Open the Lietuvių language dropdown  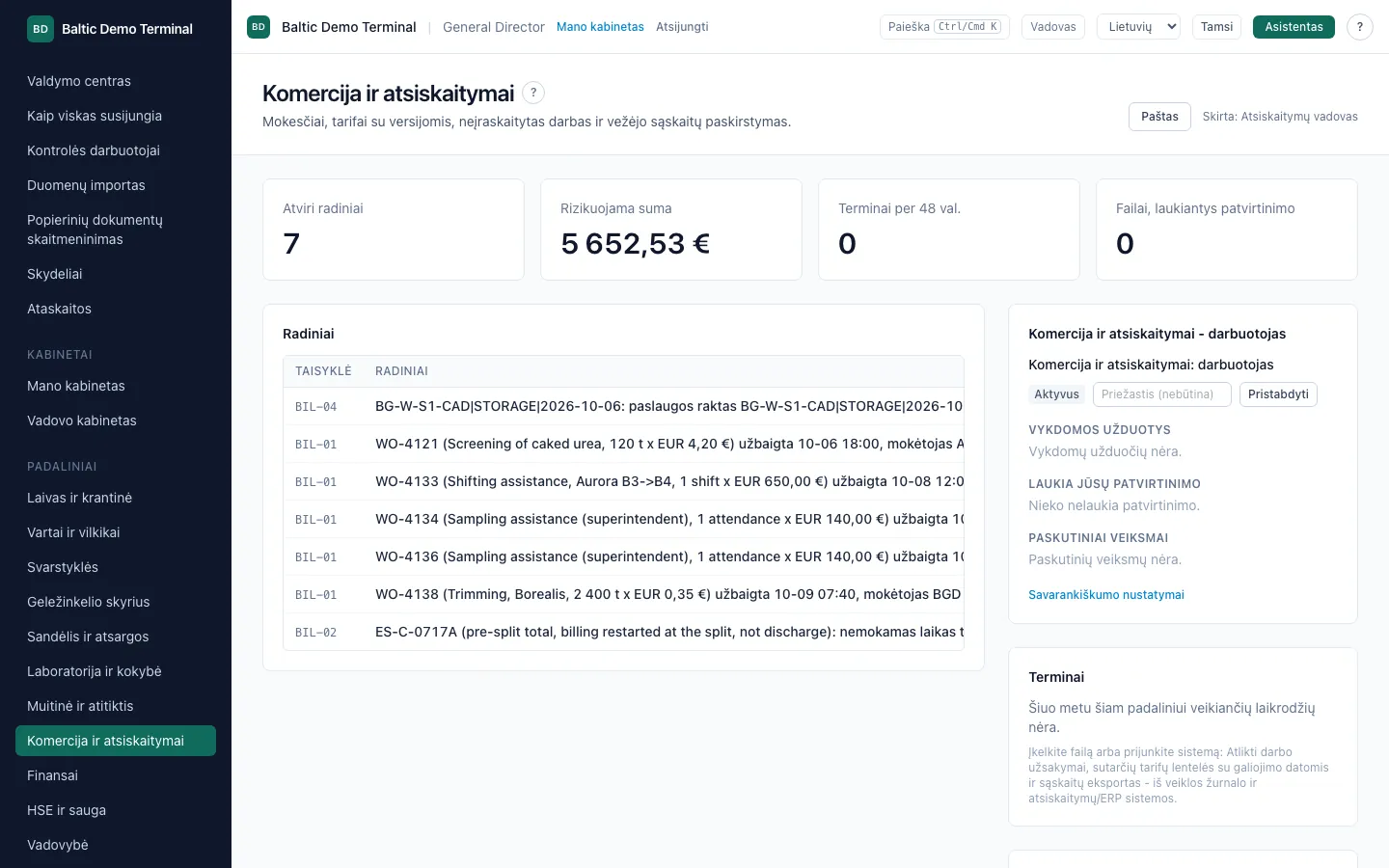point(1139,27)
